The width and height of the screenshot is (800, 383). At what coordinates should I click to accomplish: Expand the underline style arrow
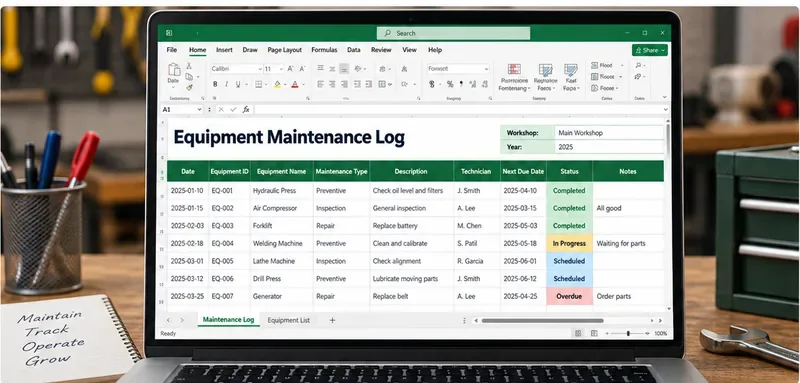[x=246, y=85]
